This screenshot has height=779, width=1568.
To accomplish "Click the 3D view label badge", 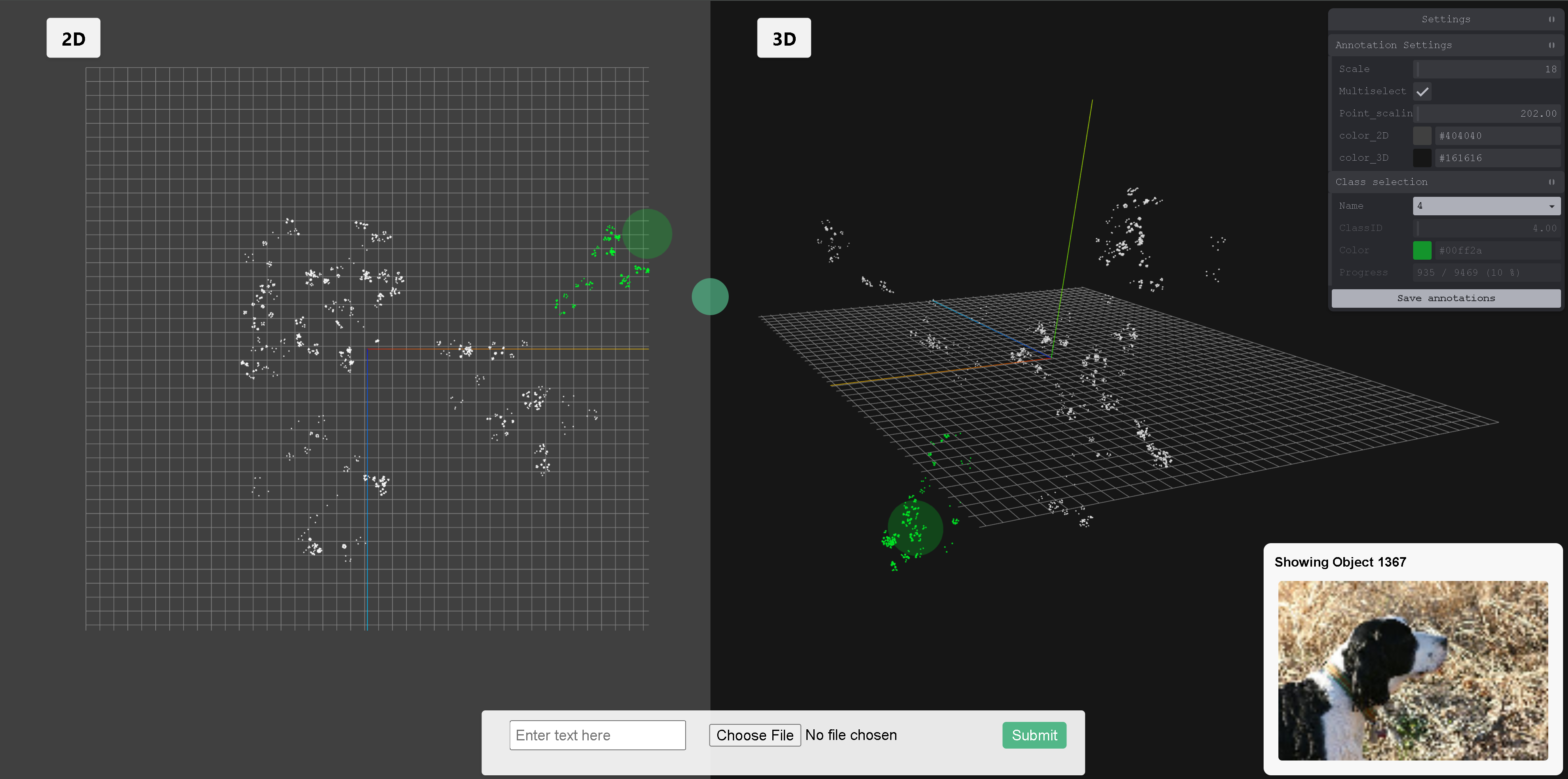I will coord(783,38).
